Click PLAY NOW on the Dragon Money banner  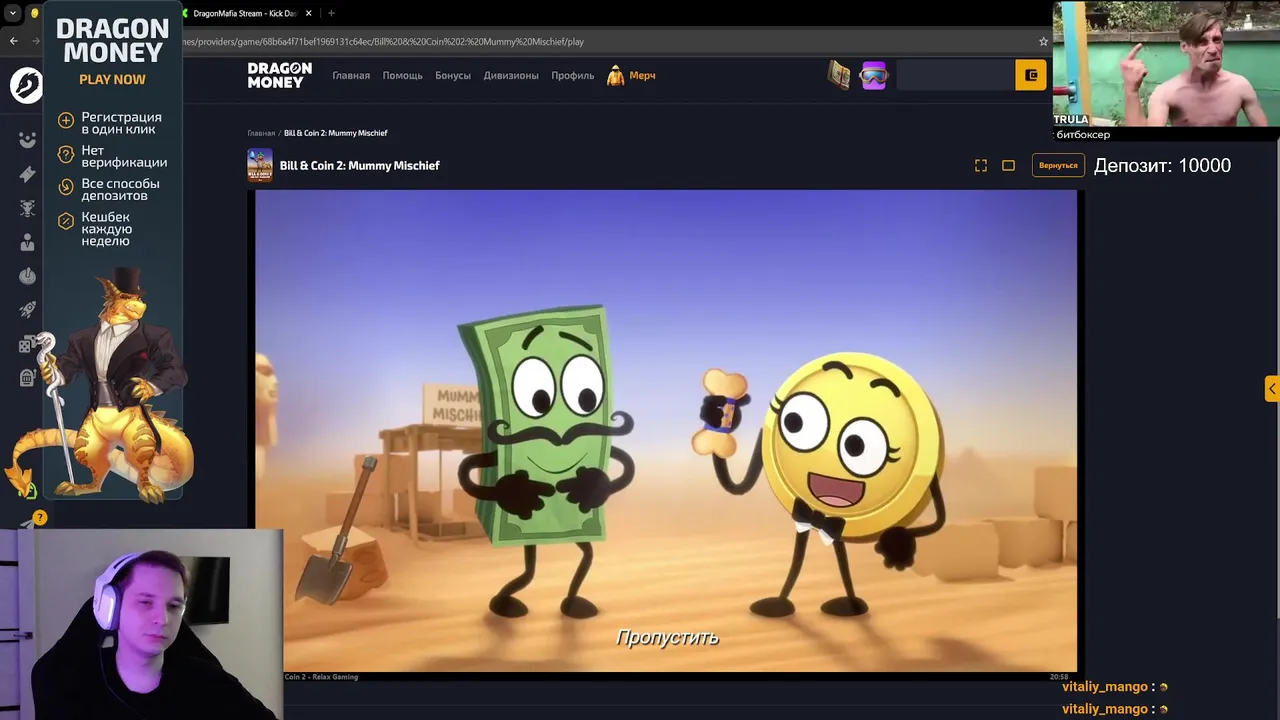pyautogui.click(x=112, y=79)
